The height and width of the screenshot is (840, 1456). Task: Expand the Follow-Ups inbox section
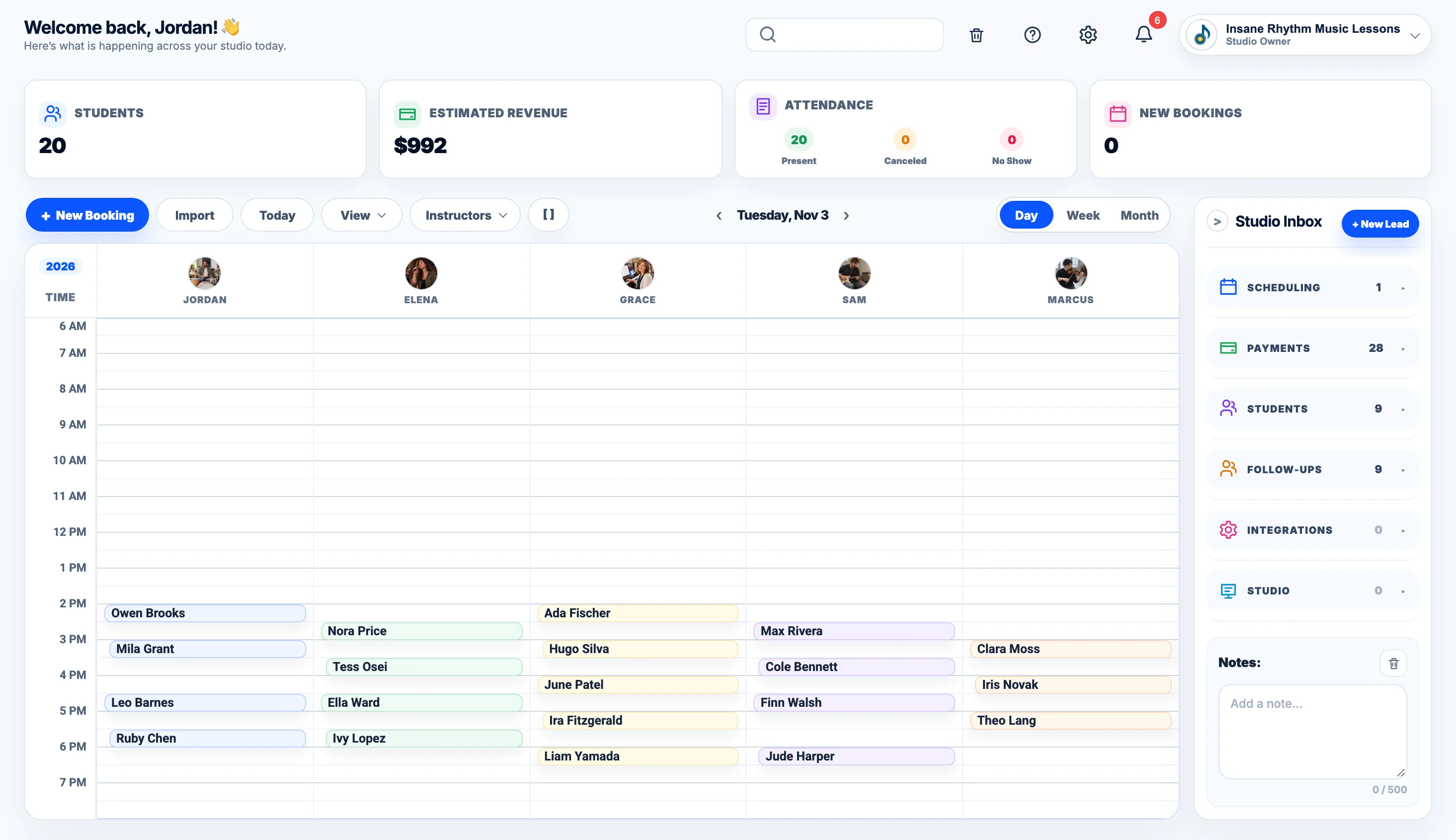click(x=1312, y=469)
